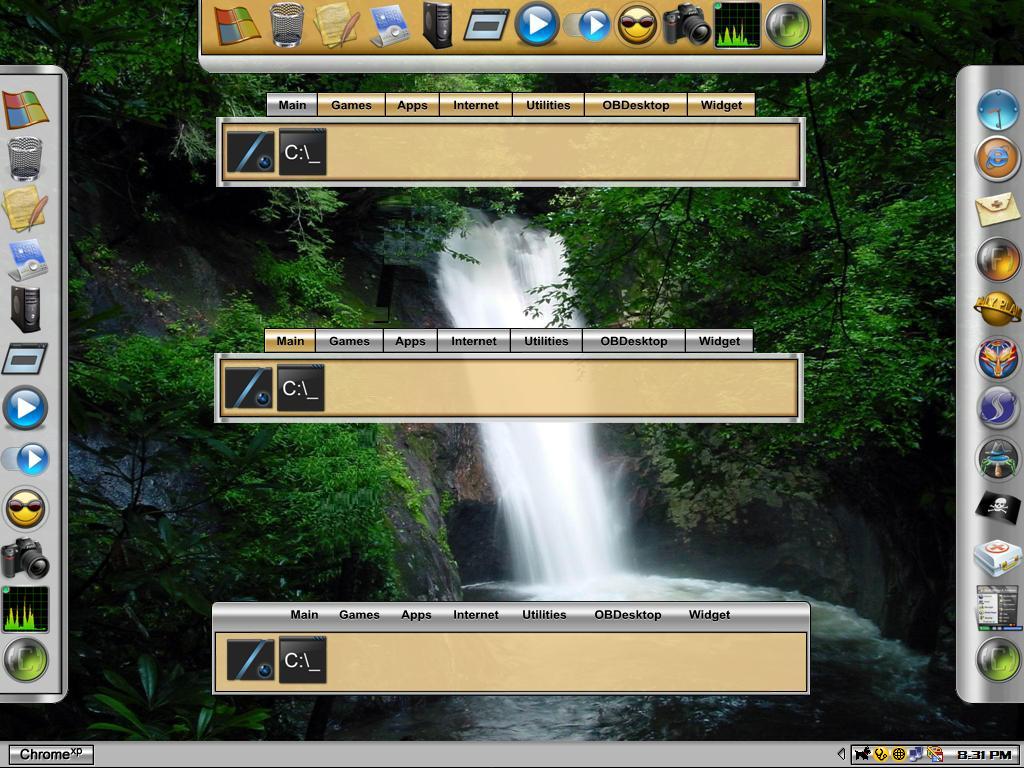Select Widget tab in topmost tabbed dock

(721, 105)
